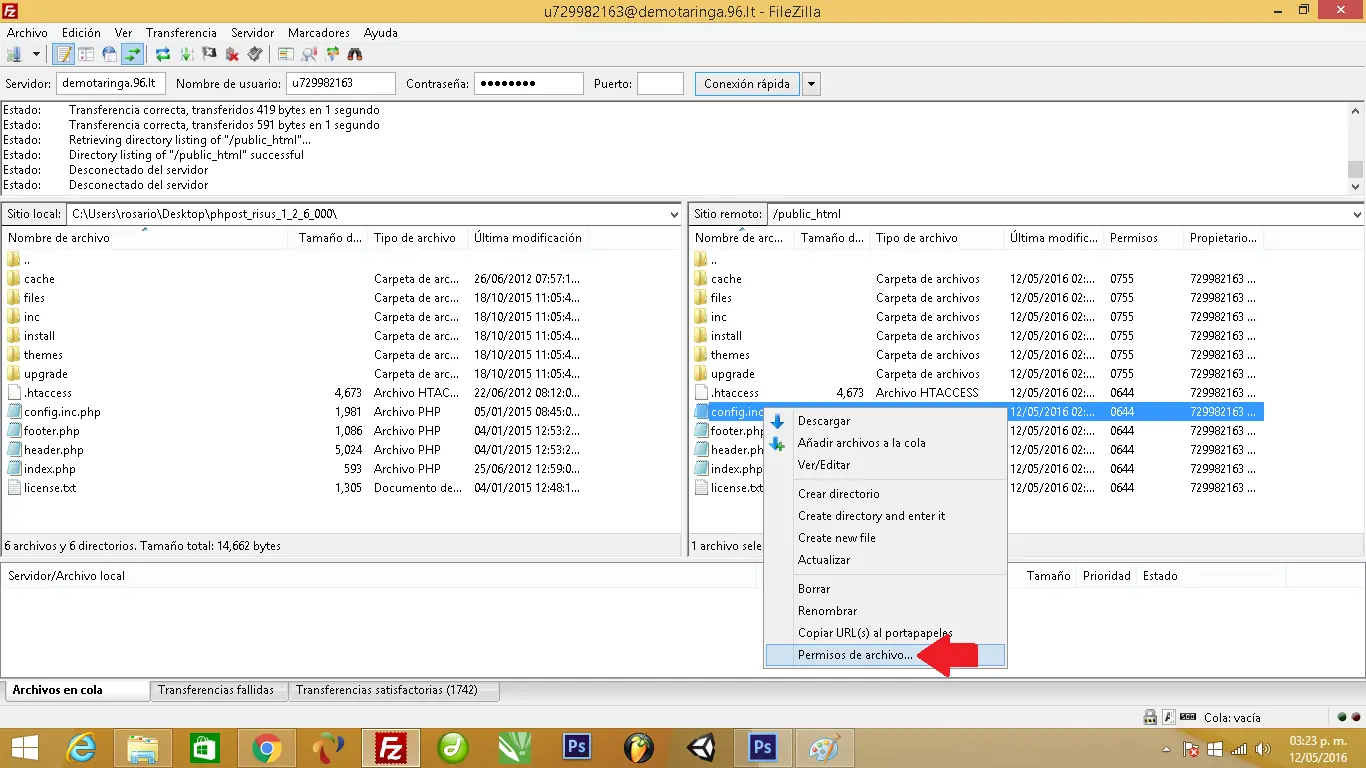Click the Puerto input field
1366x768 pixels.
[x=660, y=84]
